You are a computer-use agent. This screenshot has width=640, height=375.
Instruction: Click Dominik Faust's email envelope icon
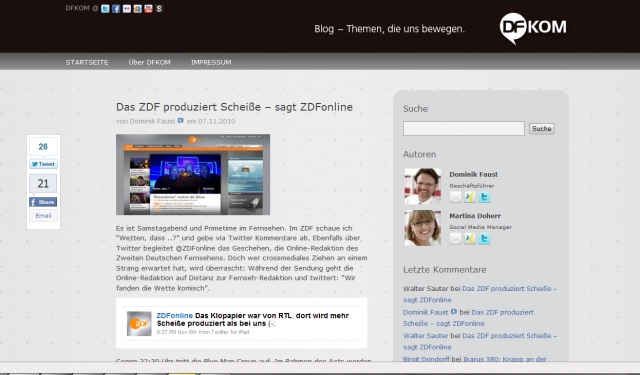point(455,197)
